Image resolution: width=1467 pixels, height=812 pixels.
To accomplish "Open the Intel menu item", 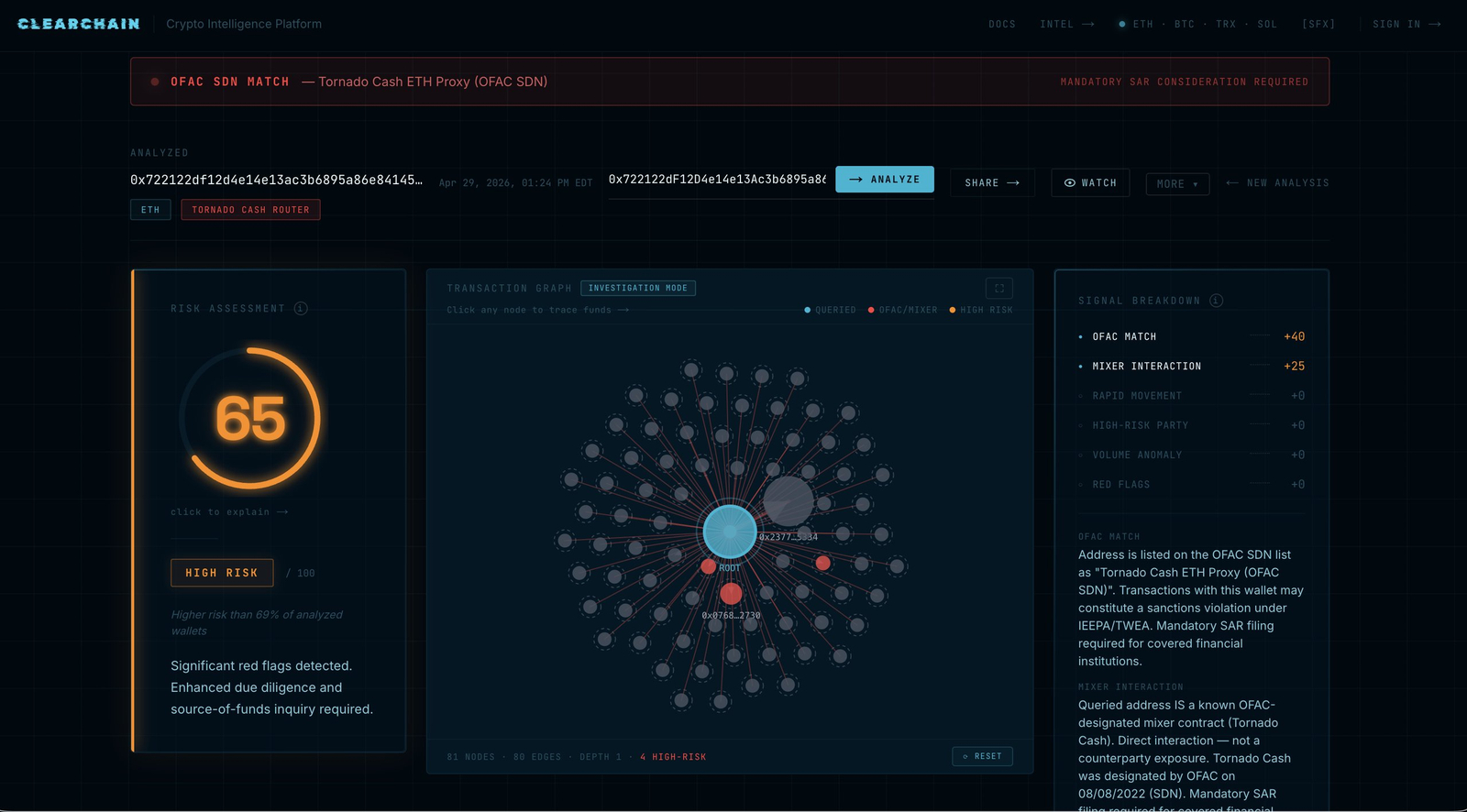I will (x=1067, y=24).
